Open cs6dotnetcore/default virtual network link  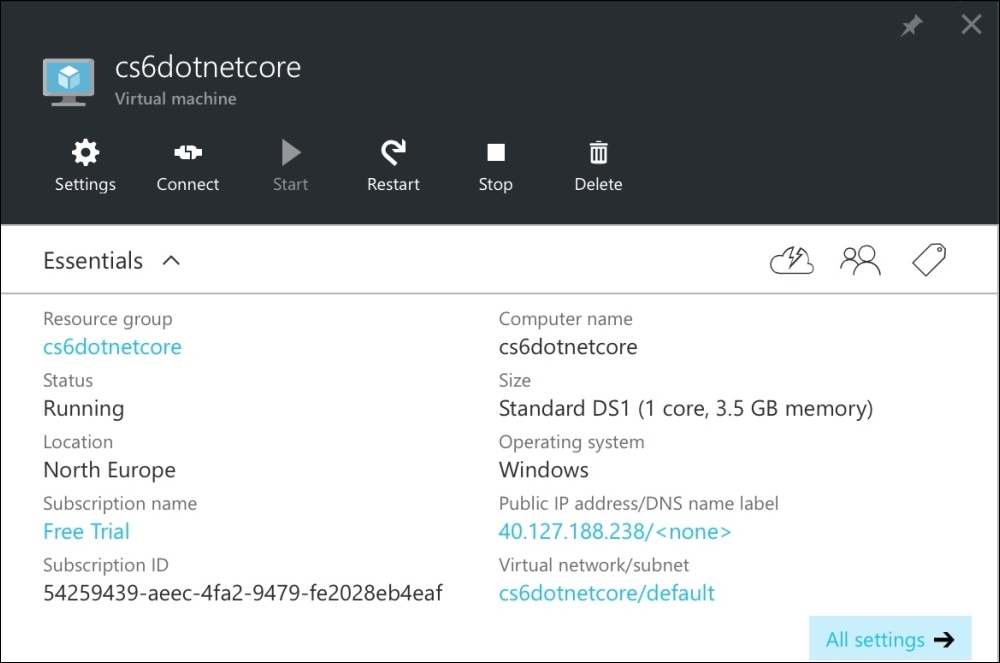coord(607,594)
